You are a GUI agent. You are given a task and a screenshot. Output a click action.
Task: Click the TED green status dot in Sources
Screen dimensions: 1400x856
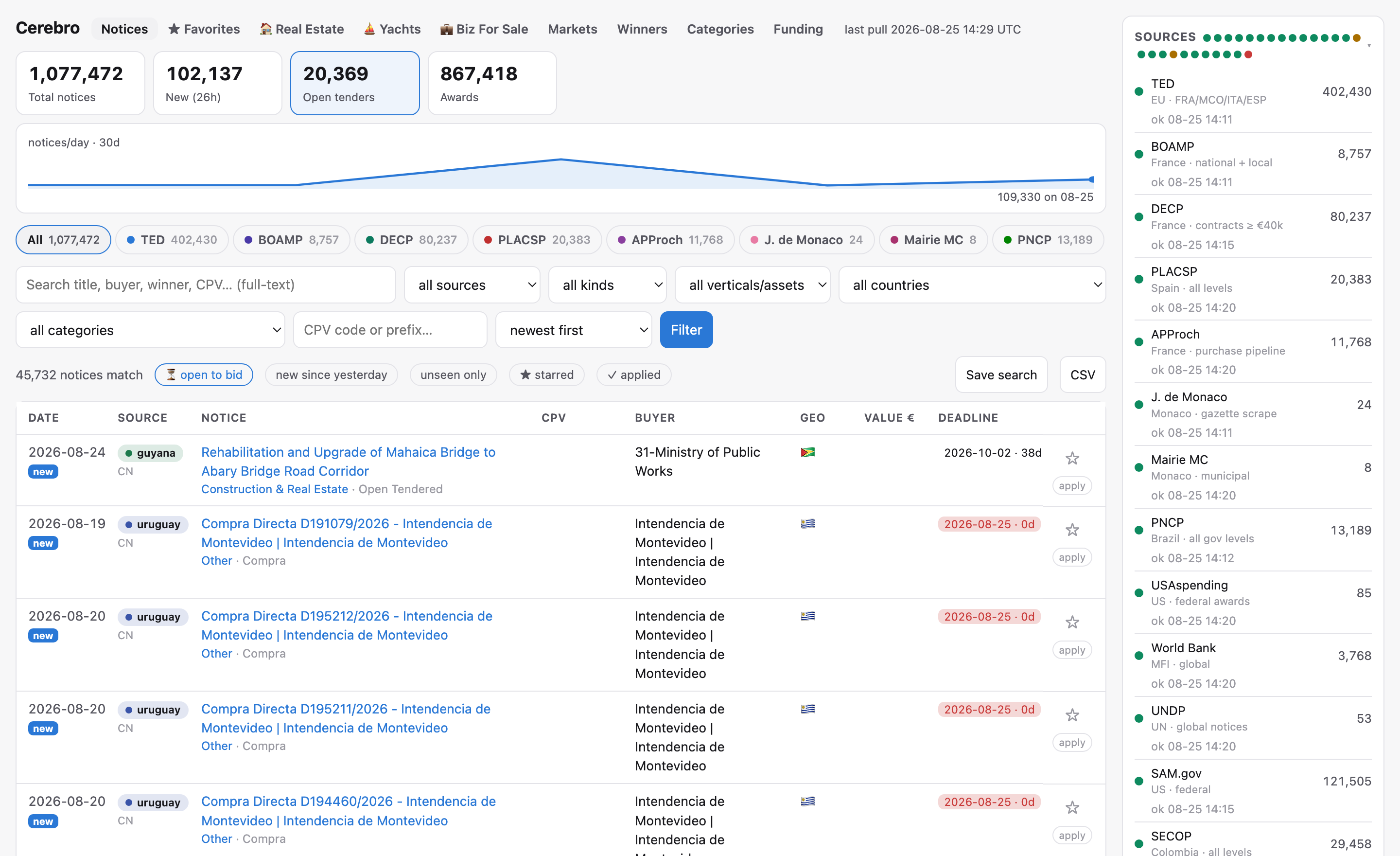1138,91
